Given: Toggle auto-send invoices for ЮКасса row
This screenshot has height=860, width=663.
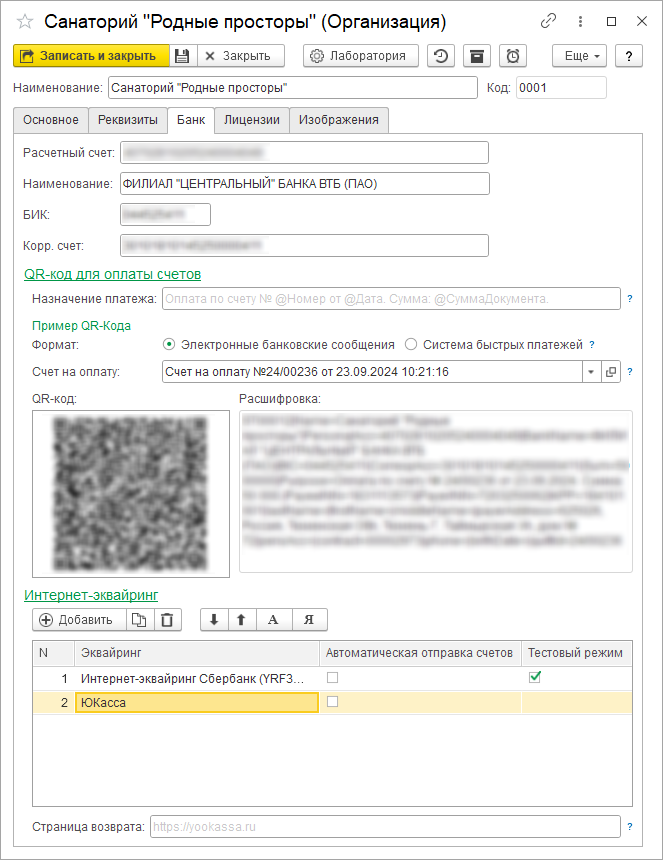Looking at the screenshot, I should point(332,701).
